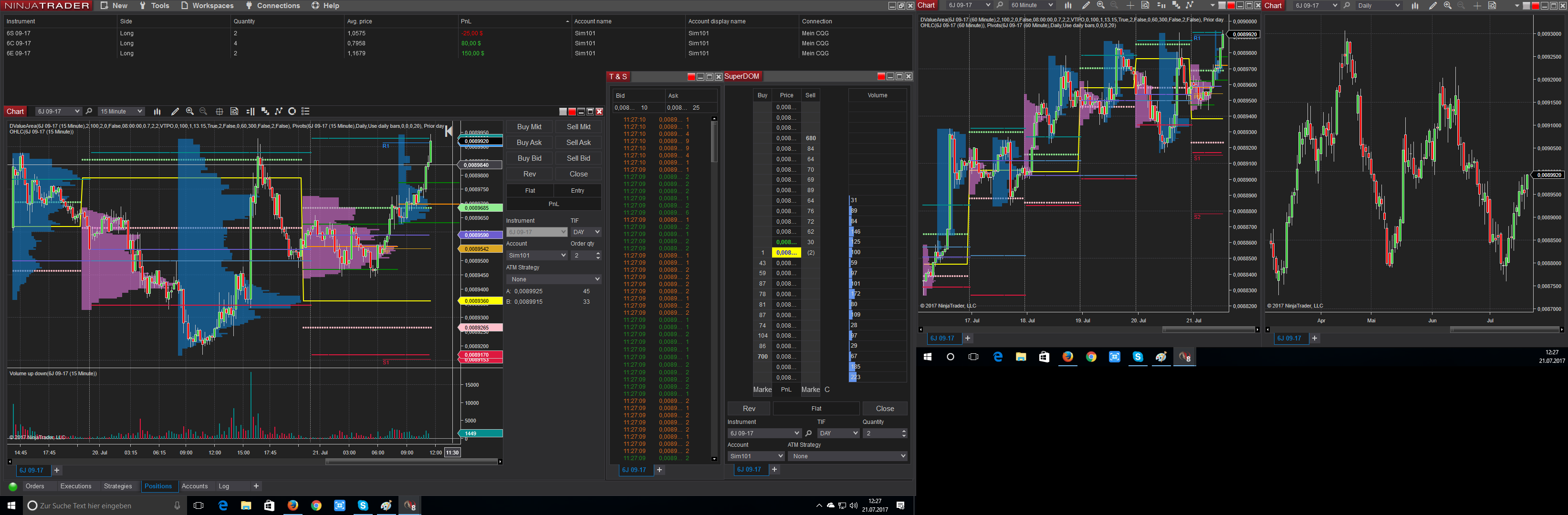The image size is (1568, 515).
Task: Open properties list icon in the 15 Minute chart
Action: click(x=306, y=111)
